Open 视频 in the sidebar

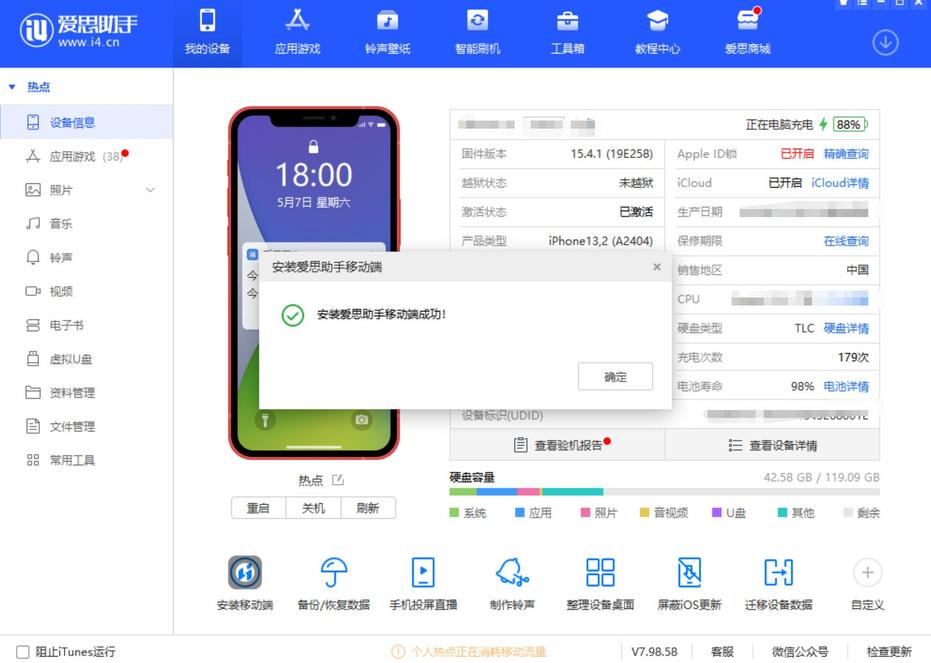(87, 291)
